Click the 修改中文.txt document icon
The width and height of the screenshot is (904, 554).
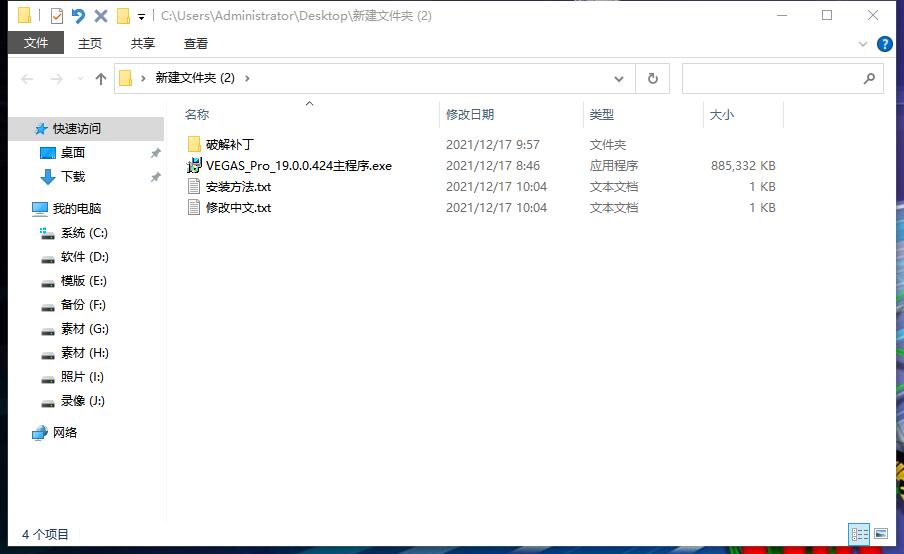pyautogui.click(x=194, y=208)
